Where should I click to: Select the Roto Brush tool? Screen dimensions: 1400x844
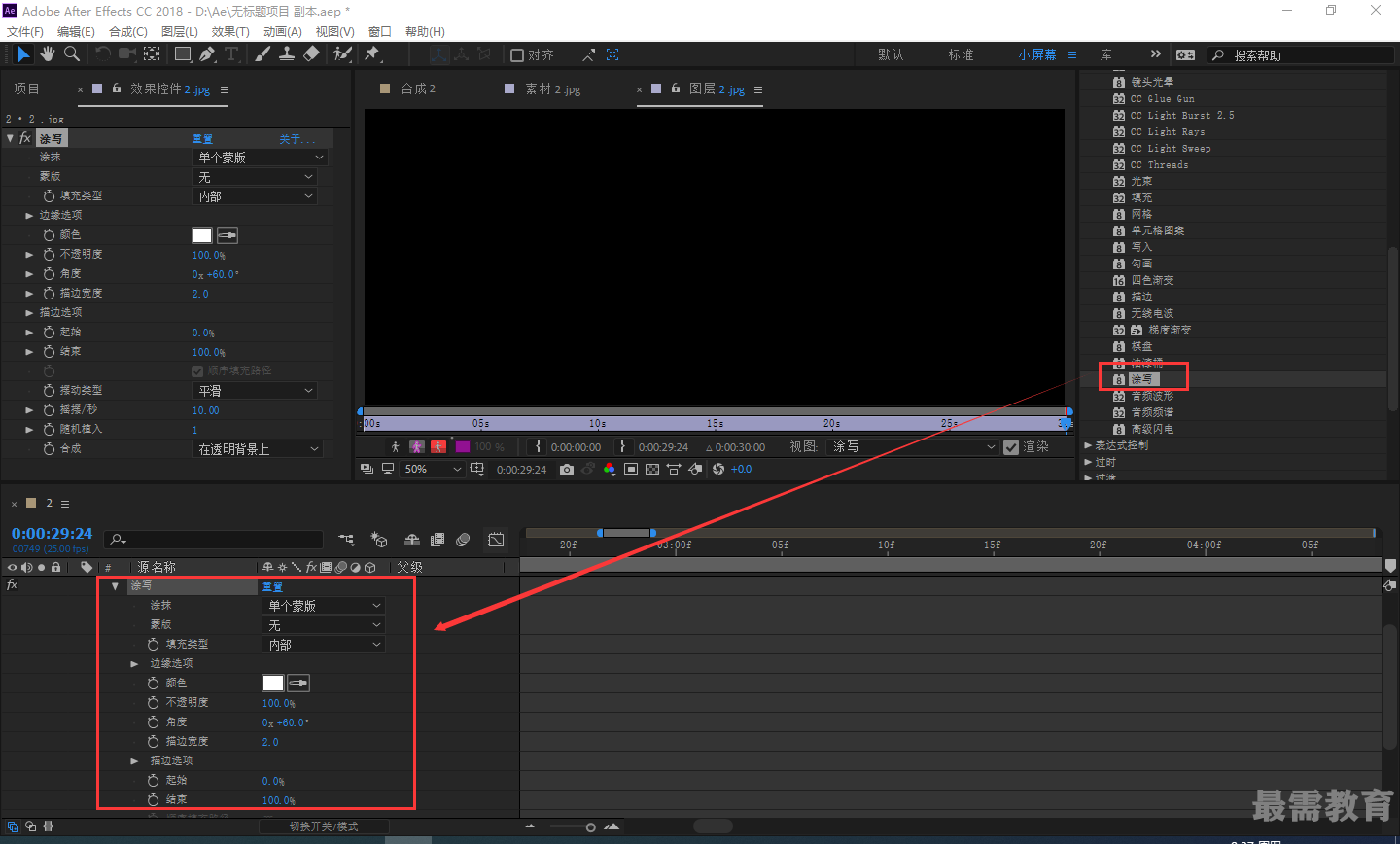click(342, 54)
